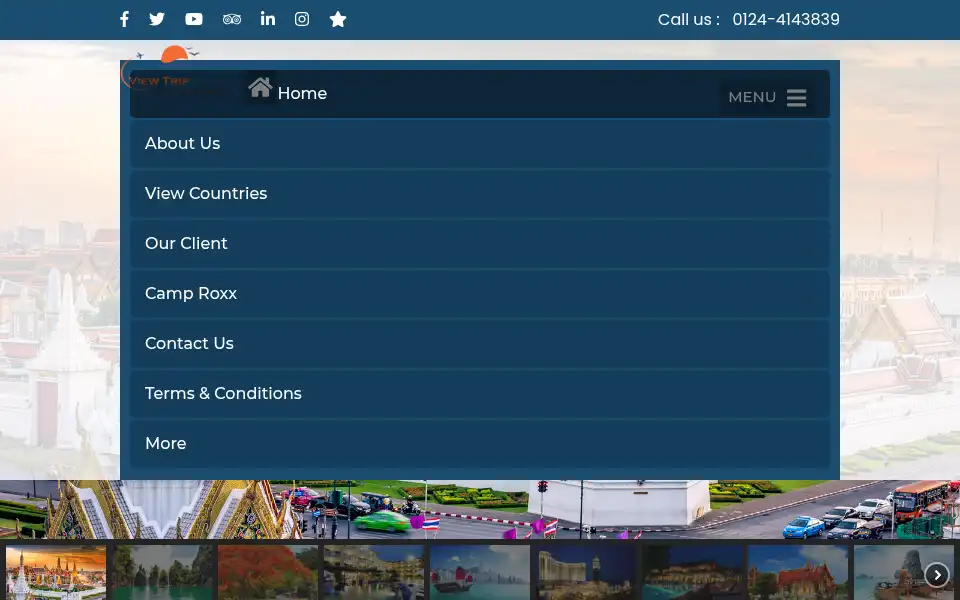Open the Instagram icon
Image resolution: width=960 pixels, height=600 pixels.
[x=302, y=19]
